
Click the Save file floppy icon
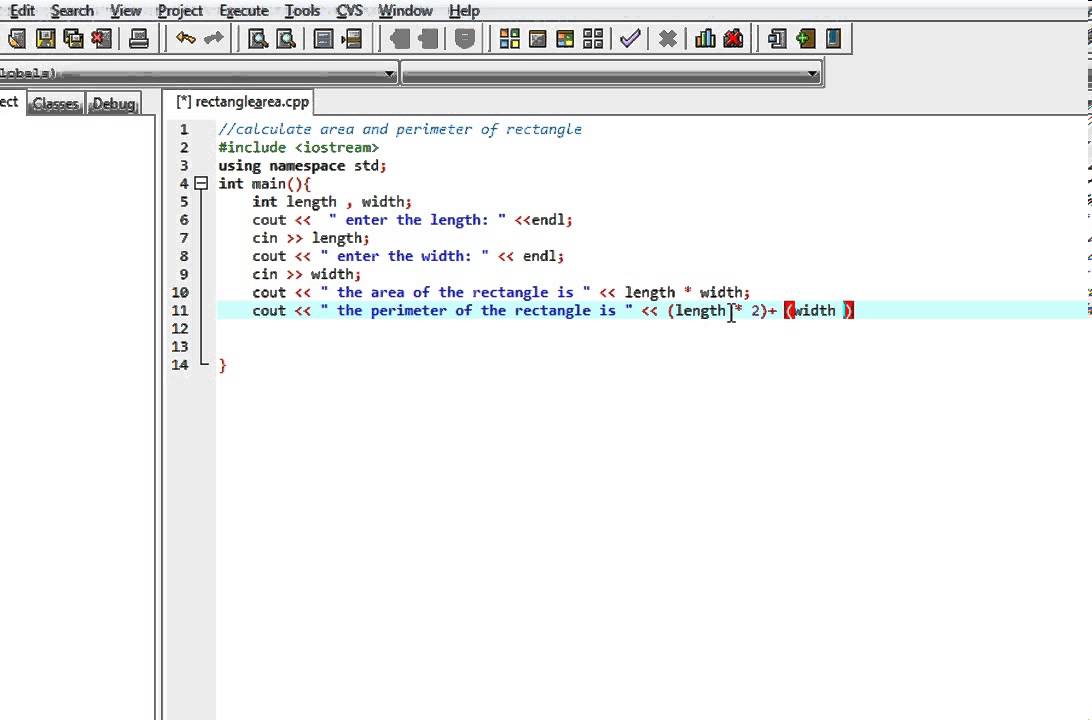tap(46, 38)
